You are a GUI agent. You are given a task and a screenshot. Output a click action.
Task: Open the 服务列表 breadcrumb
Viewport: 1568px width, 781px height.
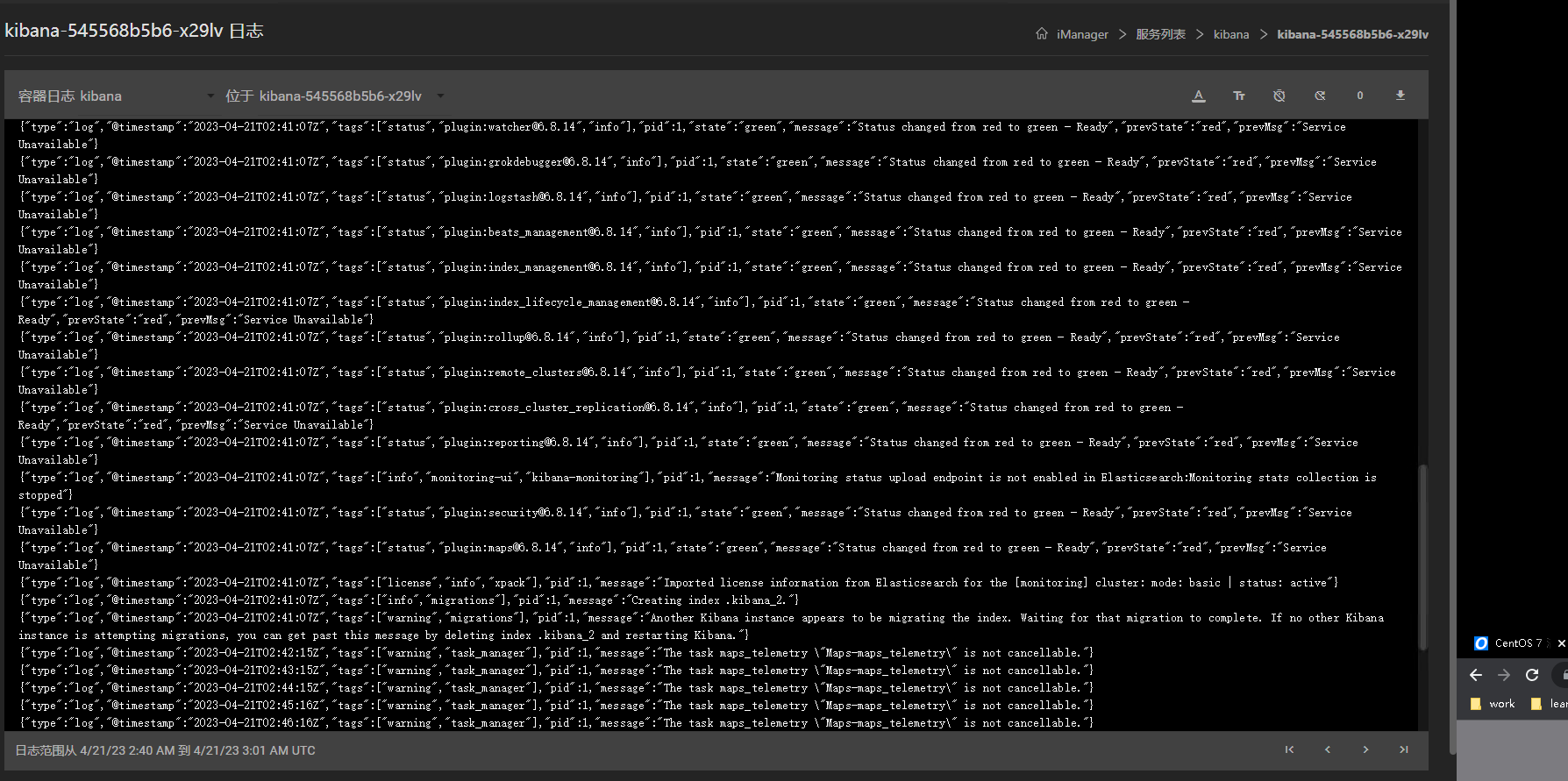tap(1160, 34)
